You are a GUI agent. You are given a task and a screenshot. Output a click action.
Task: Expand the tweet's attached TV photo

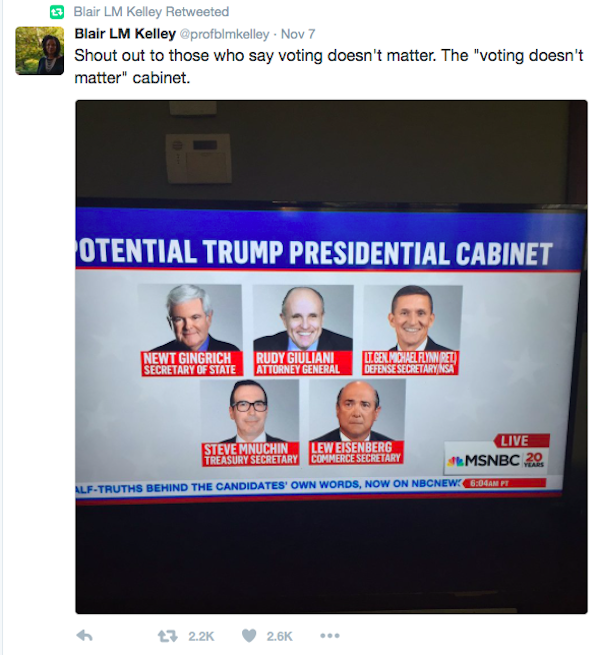(331, 357)
